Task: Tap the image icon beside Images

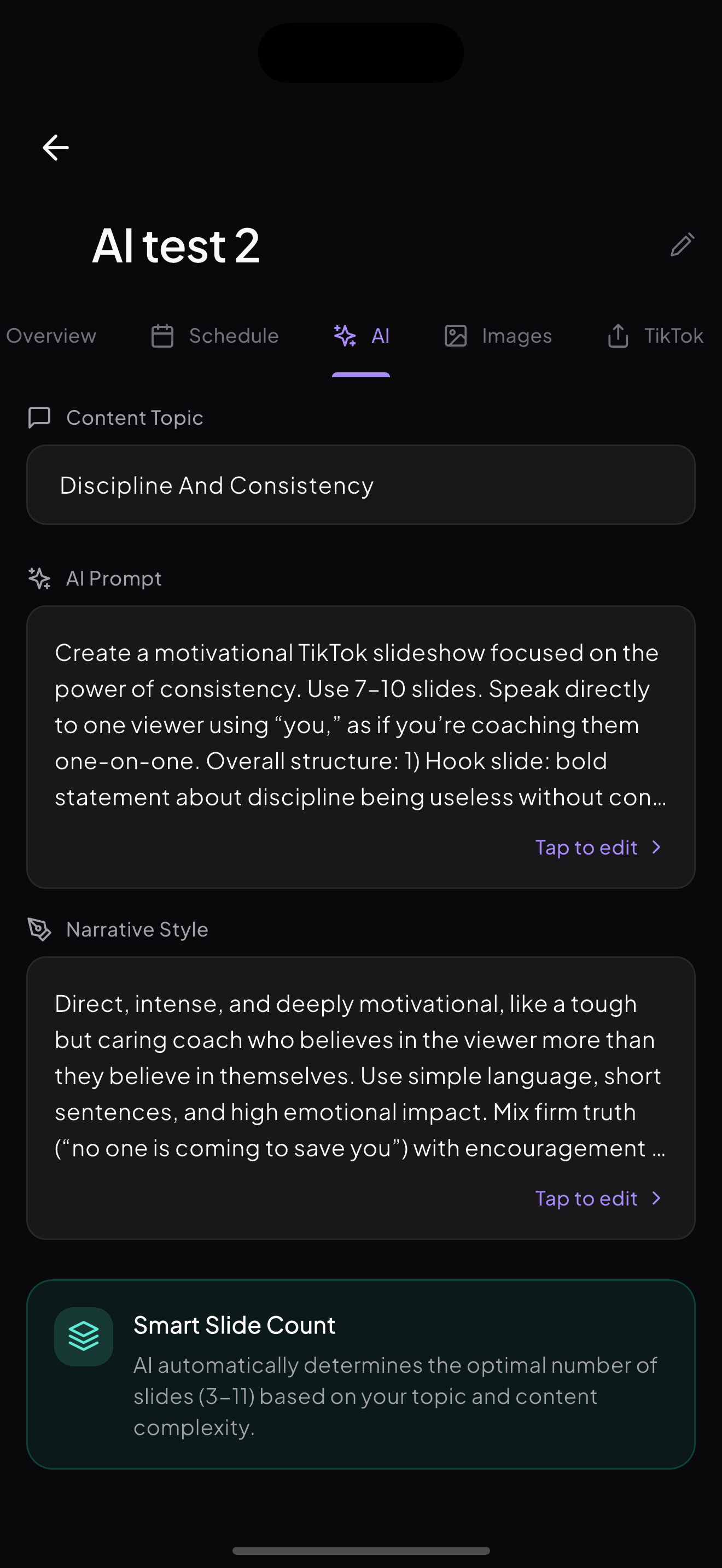Action: point(456,335)
